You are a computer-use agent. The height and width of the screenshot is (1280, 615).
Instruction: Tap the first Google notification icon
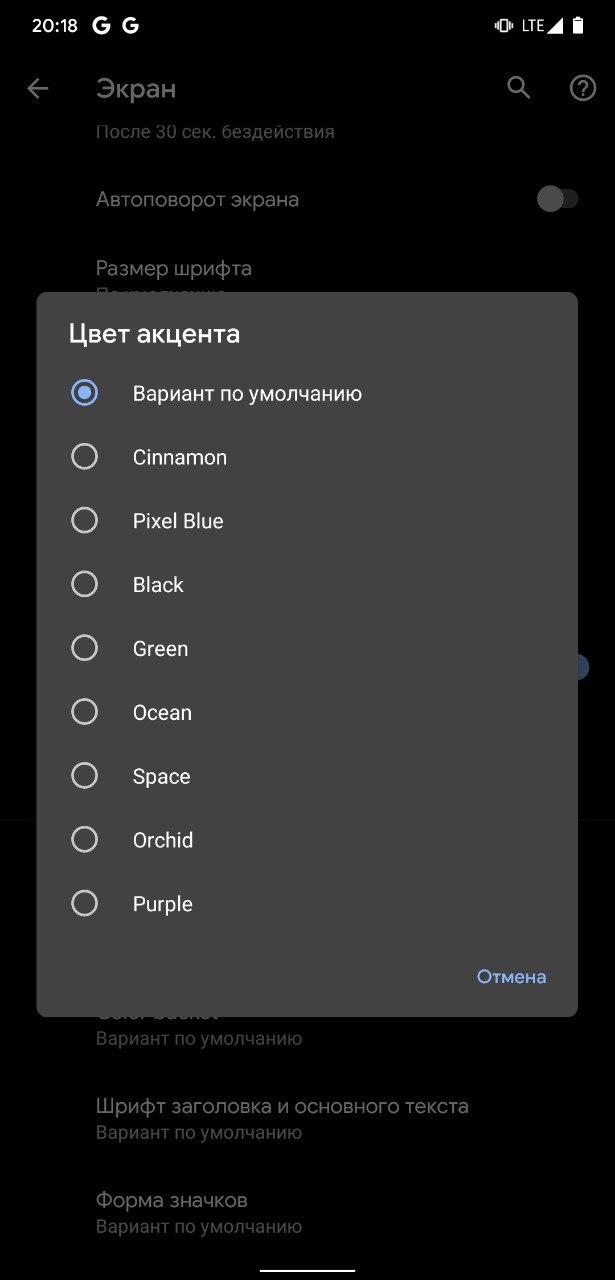point(101,26)
